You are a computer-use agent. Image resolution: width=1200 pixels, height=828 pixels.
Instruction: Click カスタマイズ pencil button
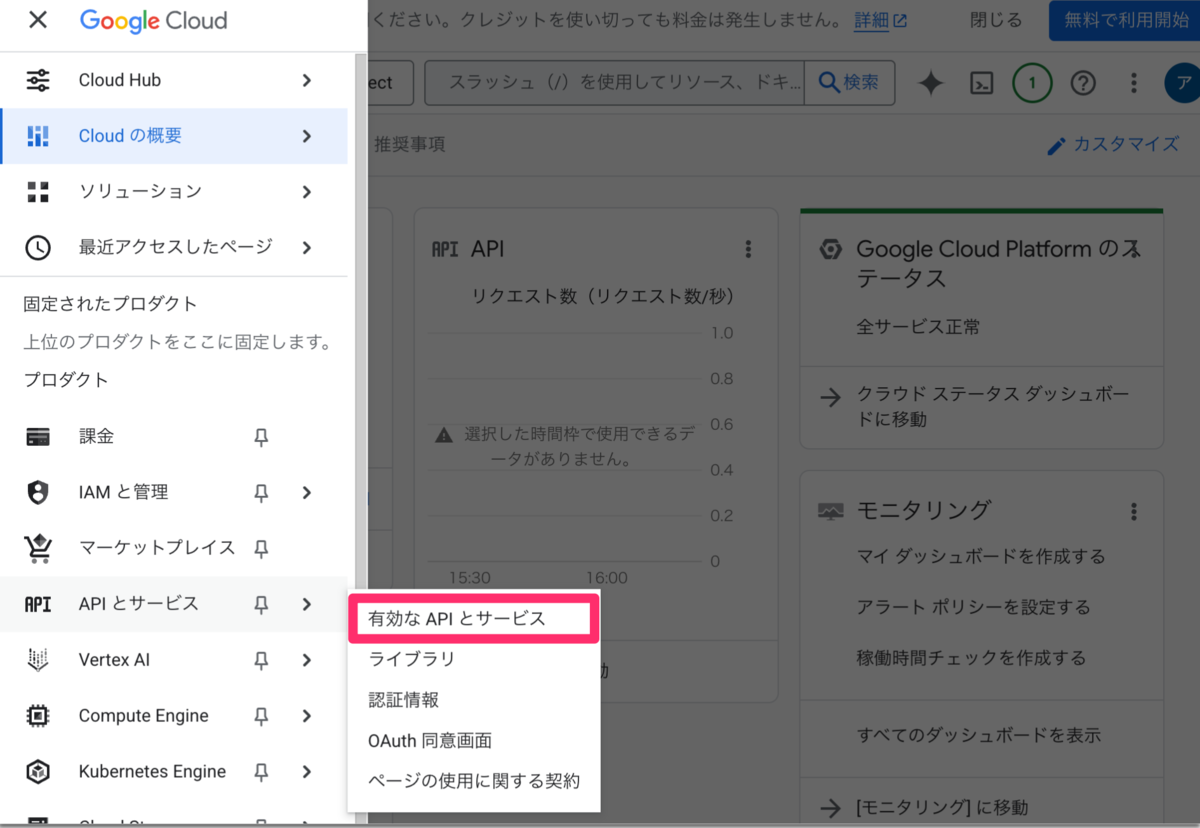click(1113, 144)
